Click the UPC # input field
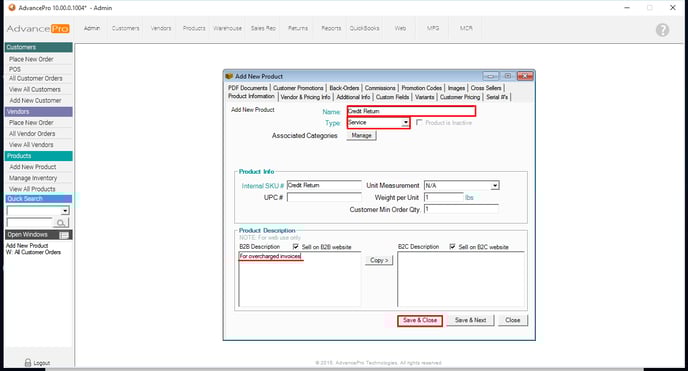688x371 pixels. (x=324, y=197)
